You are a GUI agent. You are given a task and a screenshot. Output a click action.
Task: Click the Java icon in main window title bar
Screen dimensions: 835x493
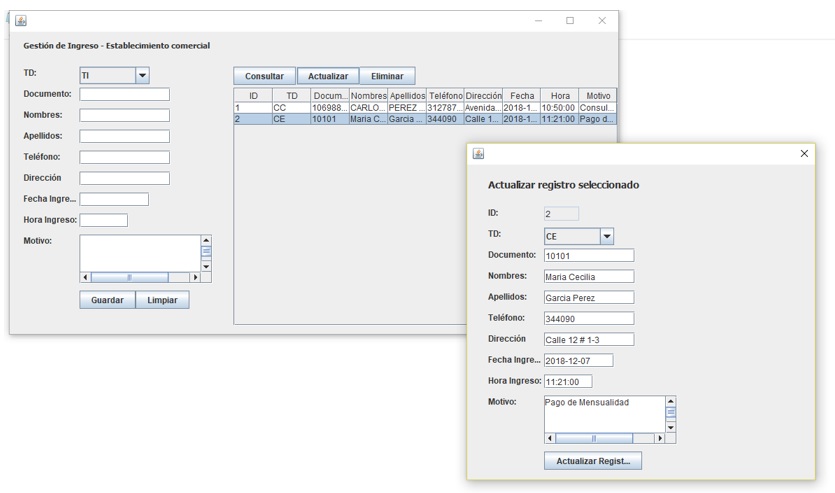(21, 21)
